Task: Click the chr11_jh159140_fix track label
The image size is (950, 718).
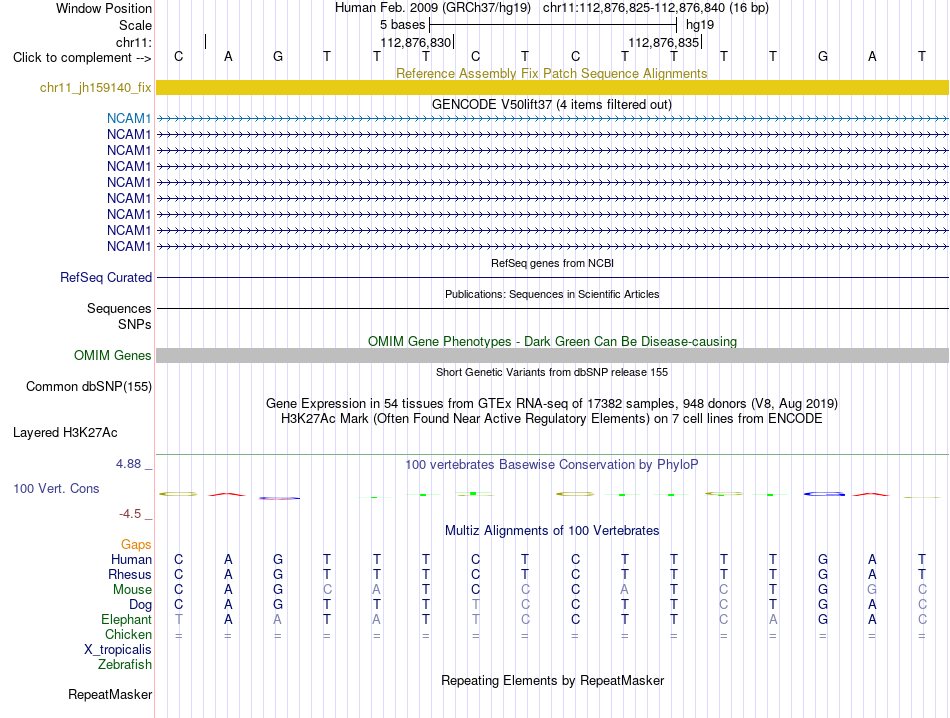Action: click(x=95, y=88)
